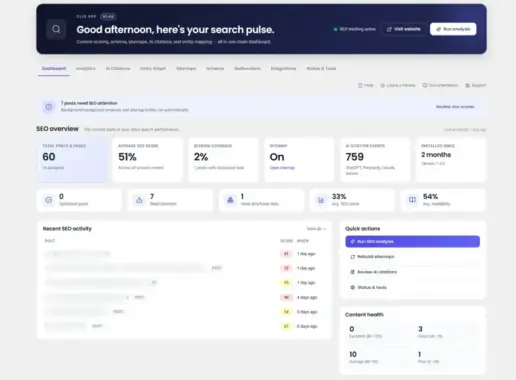The image size is (516, 380).
Task: Click the icon beside Review AI citations
Action: pos(353,272)
